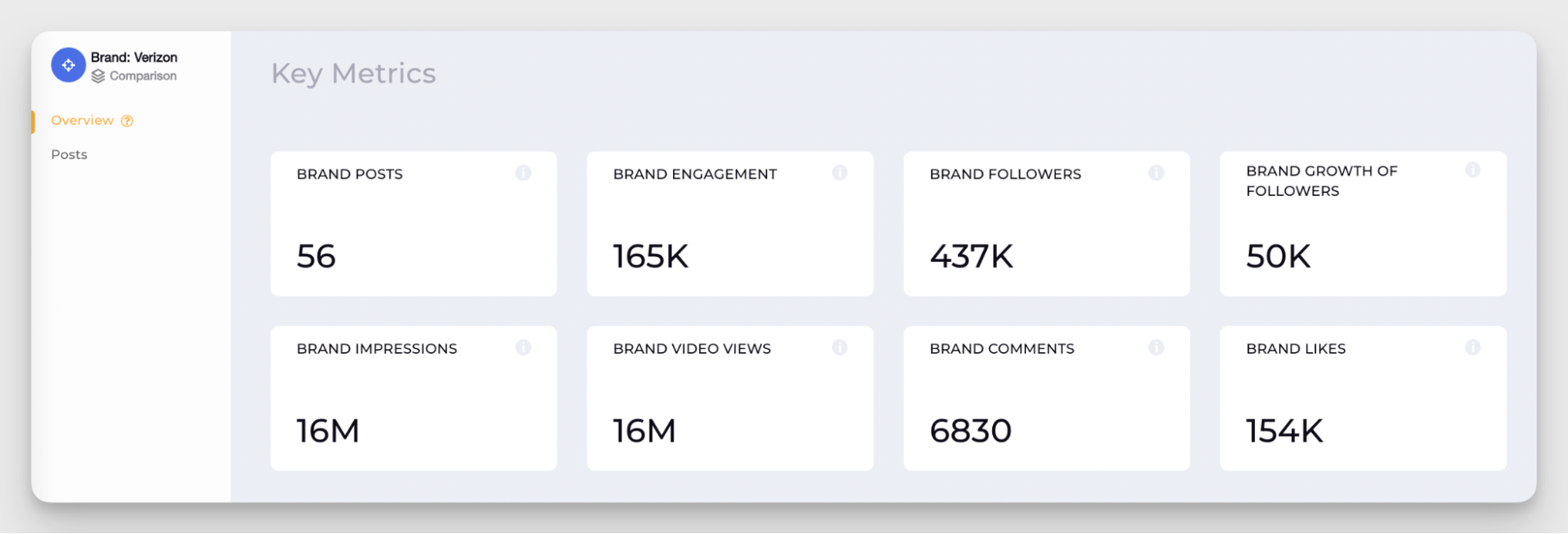
Task: Click the Brand Likes value 154K
Action: tap(1285, 431)
